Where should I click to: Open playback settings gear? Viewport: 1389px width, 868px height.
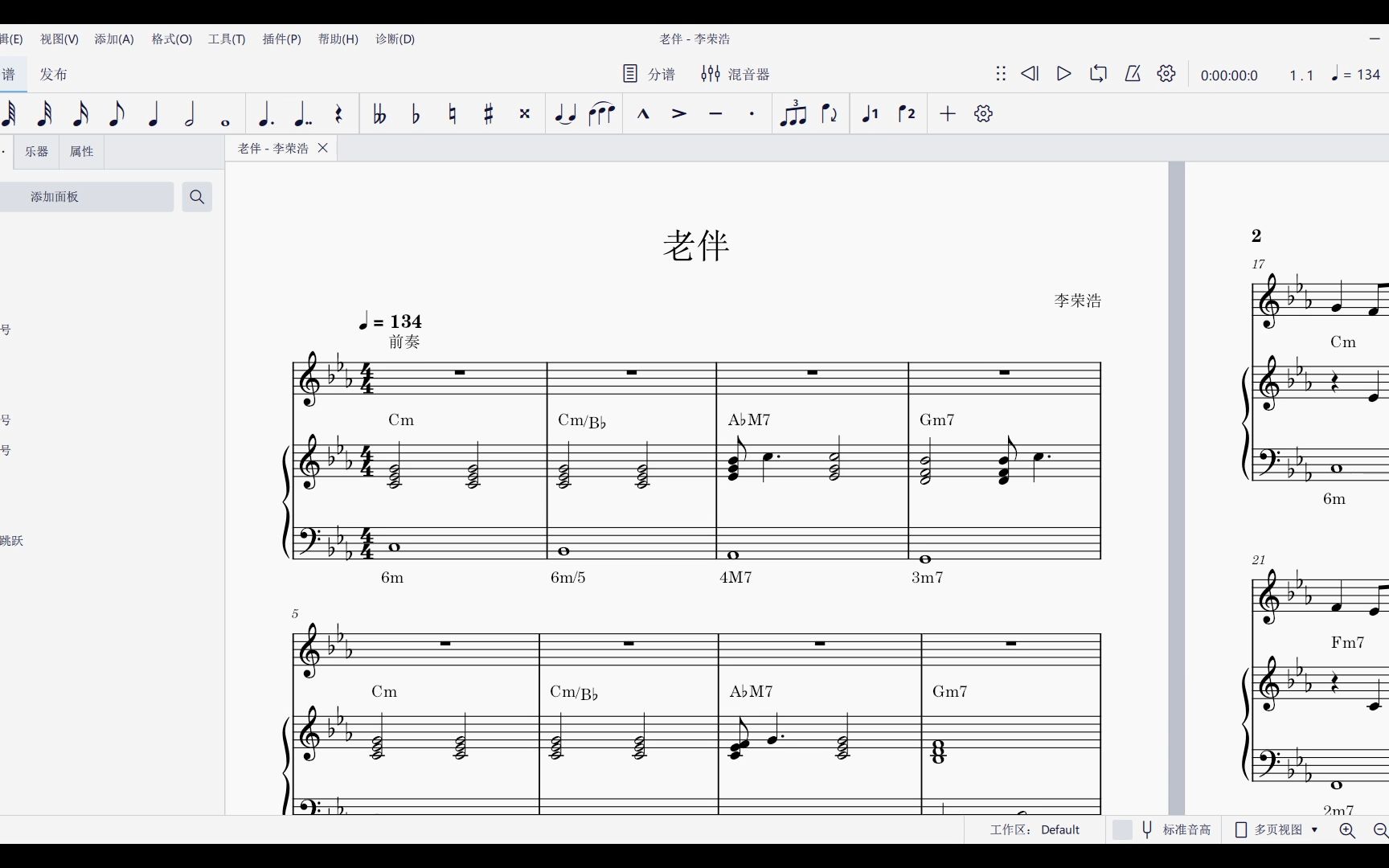click(x=1166, y=74)
